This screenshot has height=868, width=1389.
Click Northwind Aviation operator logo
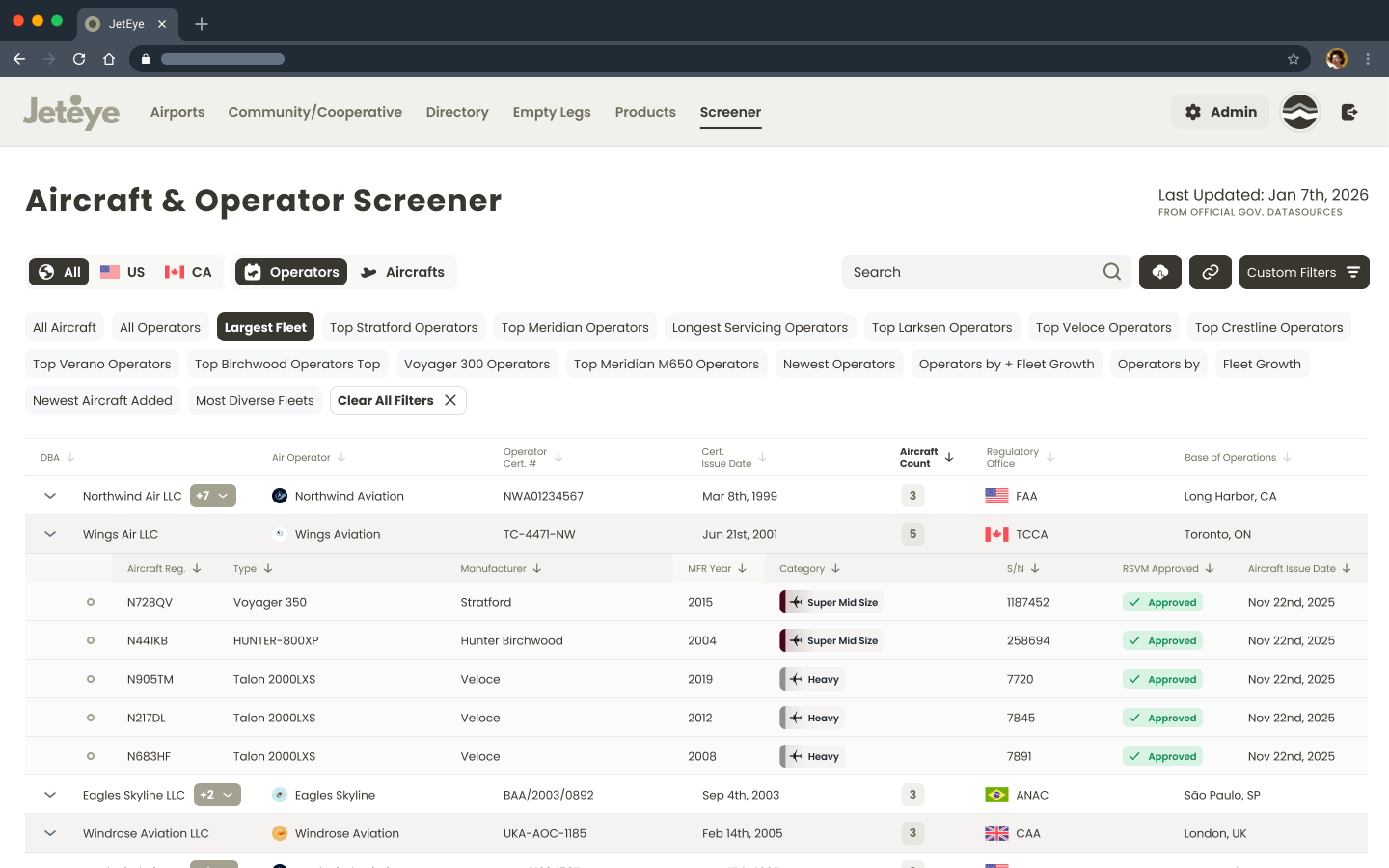tap(280, 496)
